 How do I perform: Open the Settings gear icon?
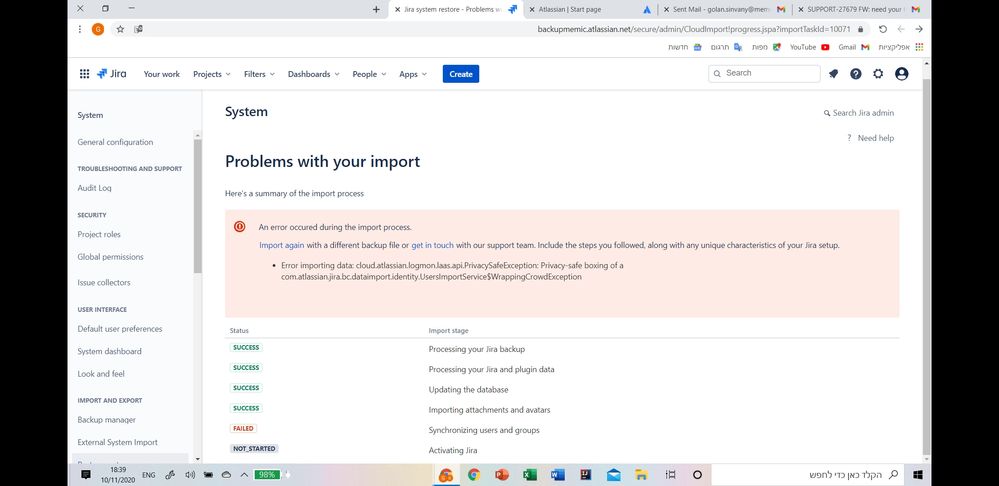click(x=878, y=74)
